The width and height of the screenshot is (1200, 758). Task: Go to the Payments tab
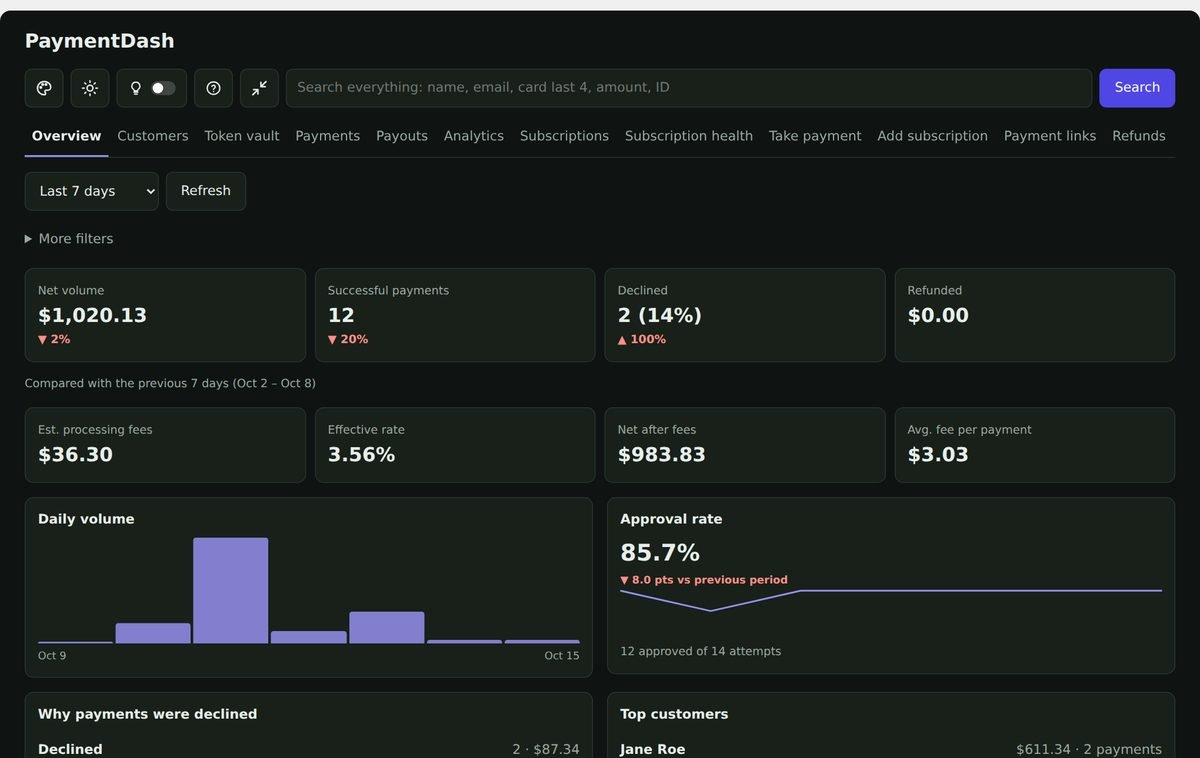pyautogui.click(x=328, y=136)
